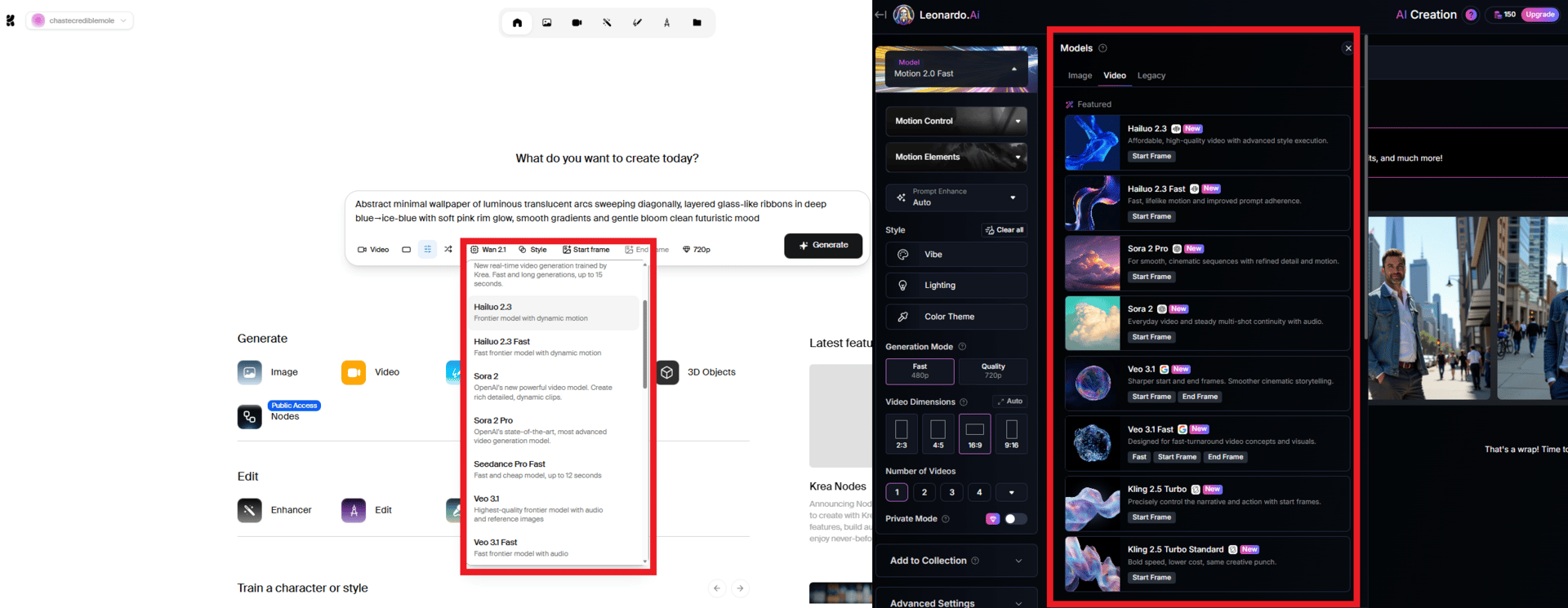Click the shuffle icon in the prompt bar
The image size is (1568, 608).
(448, 250)
